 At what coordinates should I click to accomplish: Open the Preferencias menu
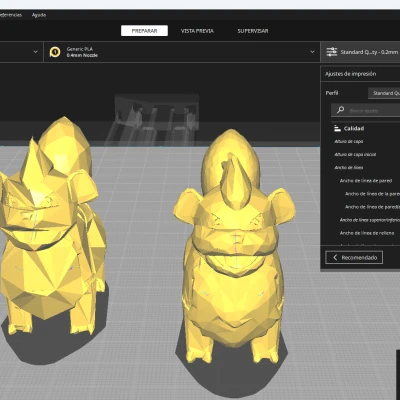11,15
